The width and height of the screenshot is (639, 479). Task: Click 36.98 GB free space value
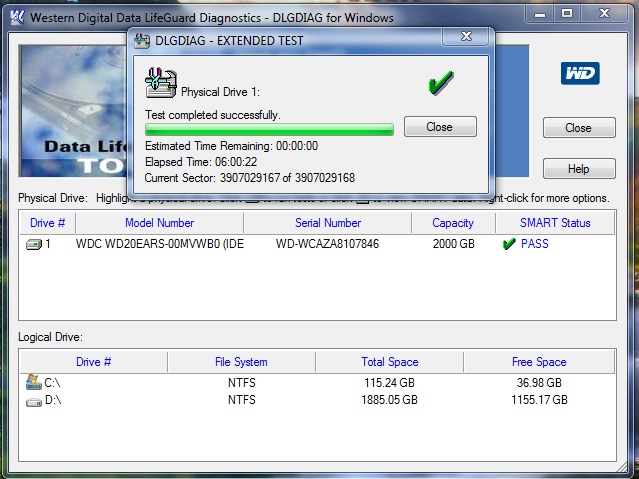(x=539, y=383)
